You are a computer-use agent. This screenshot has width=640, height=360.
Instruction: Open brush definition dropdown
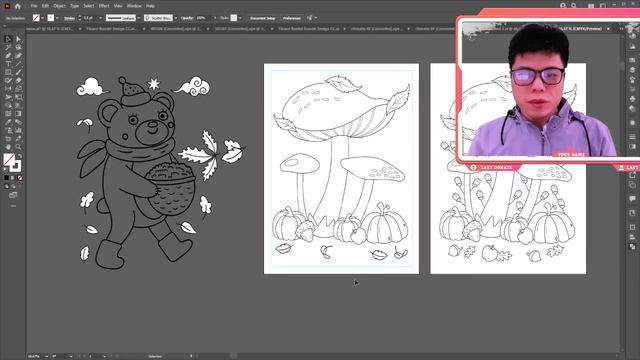tap(176, 18)
